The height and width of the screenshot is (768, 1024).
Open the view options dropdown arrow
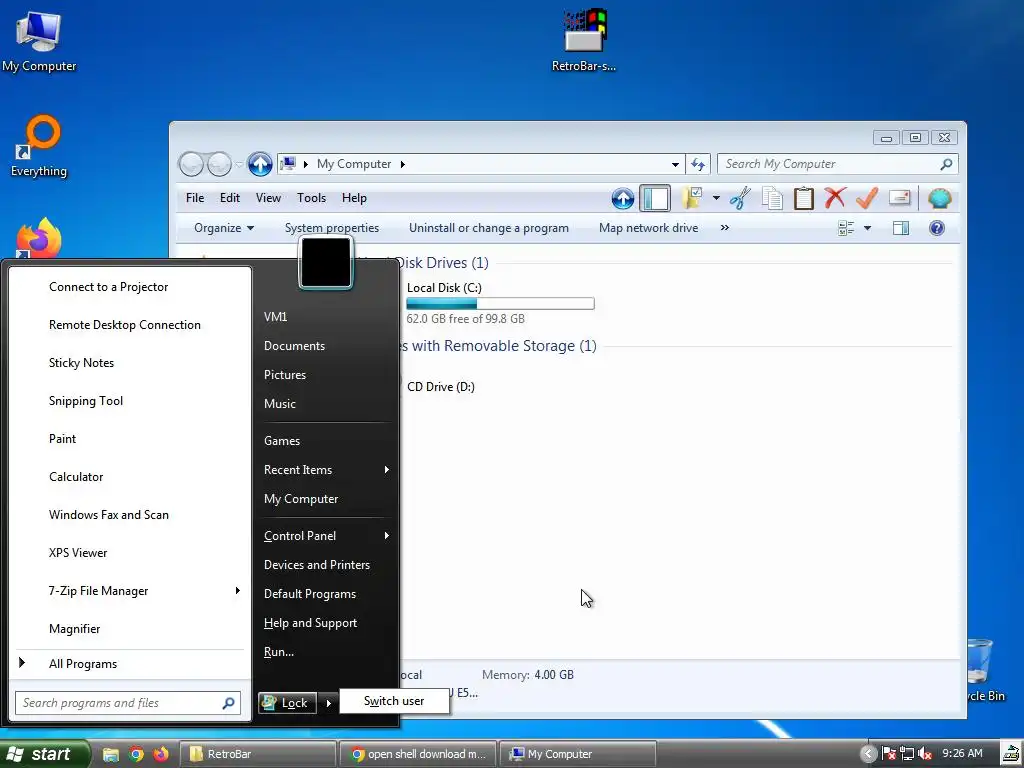(867, 228)
